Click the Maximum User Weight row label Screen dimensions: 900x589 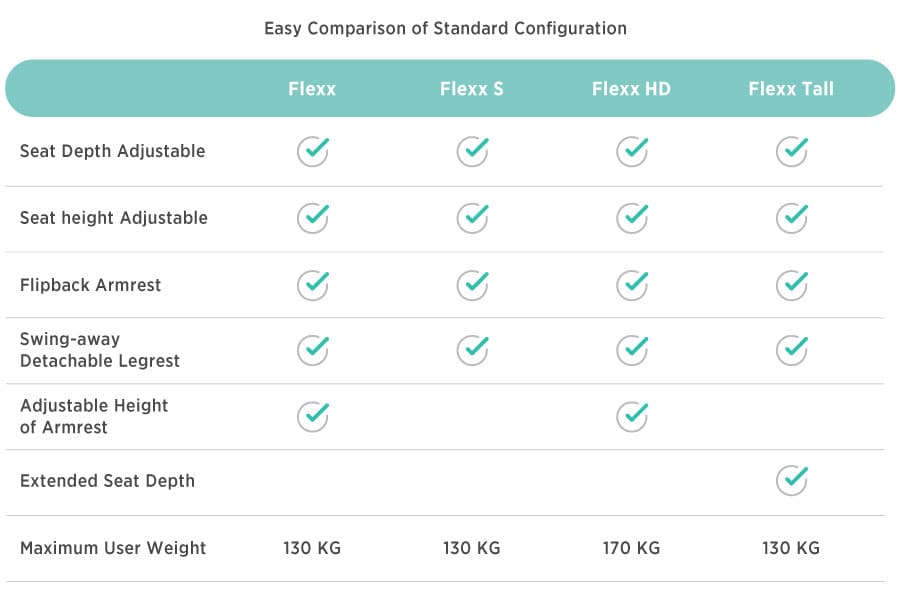click(113, 548)
